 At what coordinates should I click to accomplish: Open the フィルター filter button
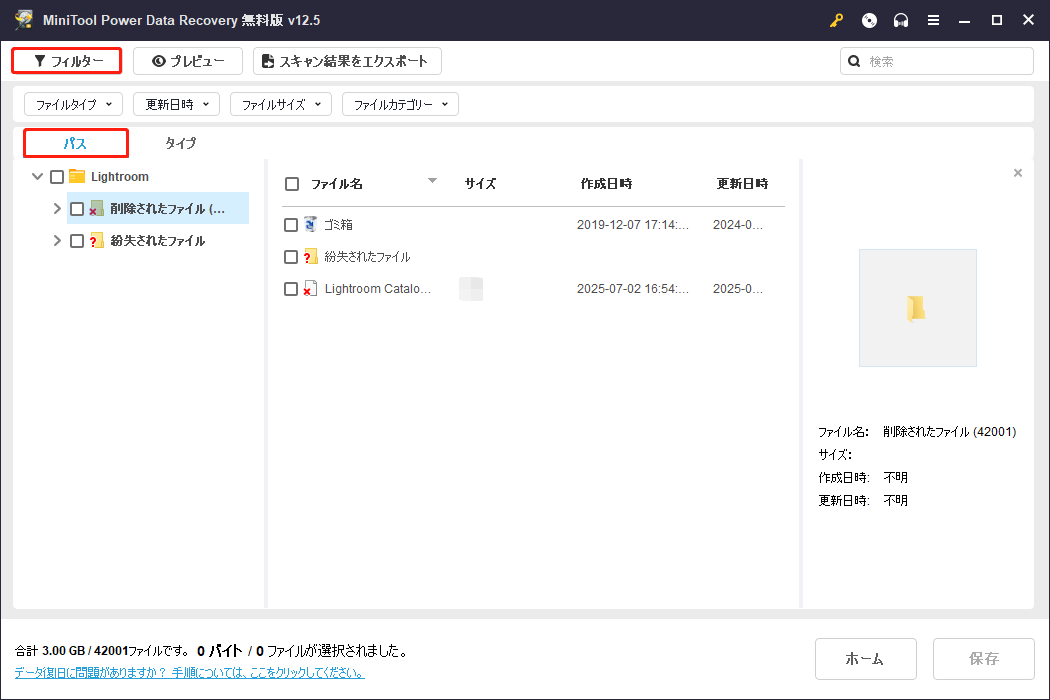(x=67, y=61)
